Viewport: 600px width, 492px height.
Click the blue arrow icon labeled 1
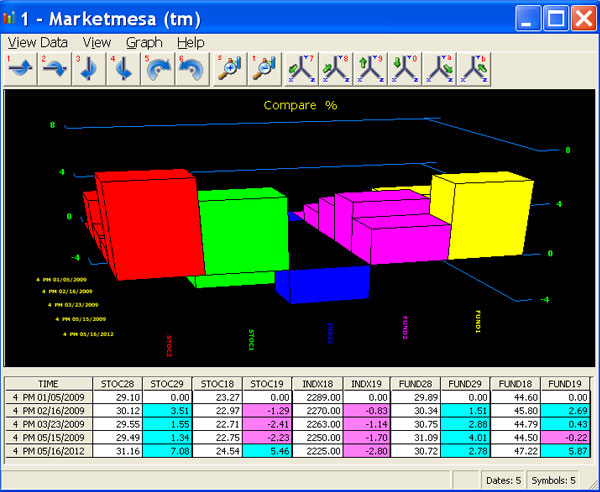[20, 71]
